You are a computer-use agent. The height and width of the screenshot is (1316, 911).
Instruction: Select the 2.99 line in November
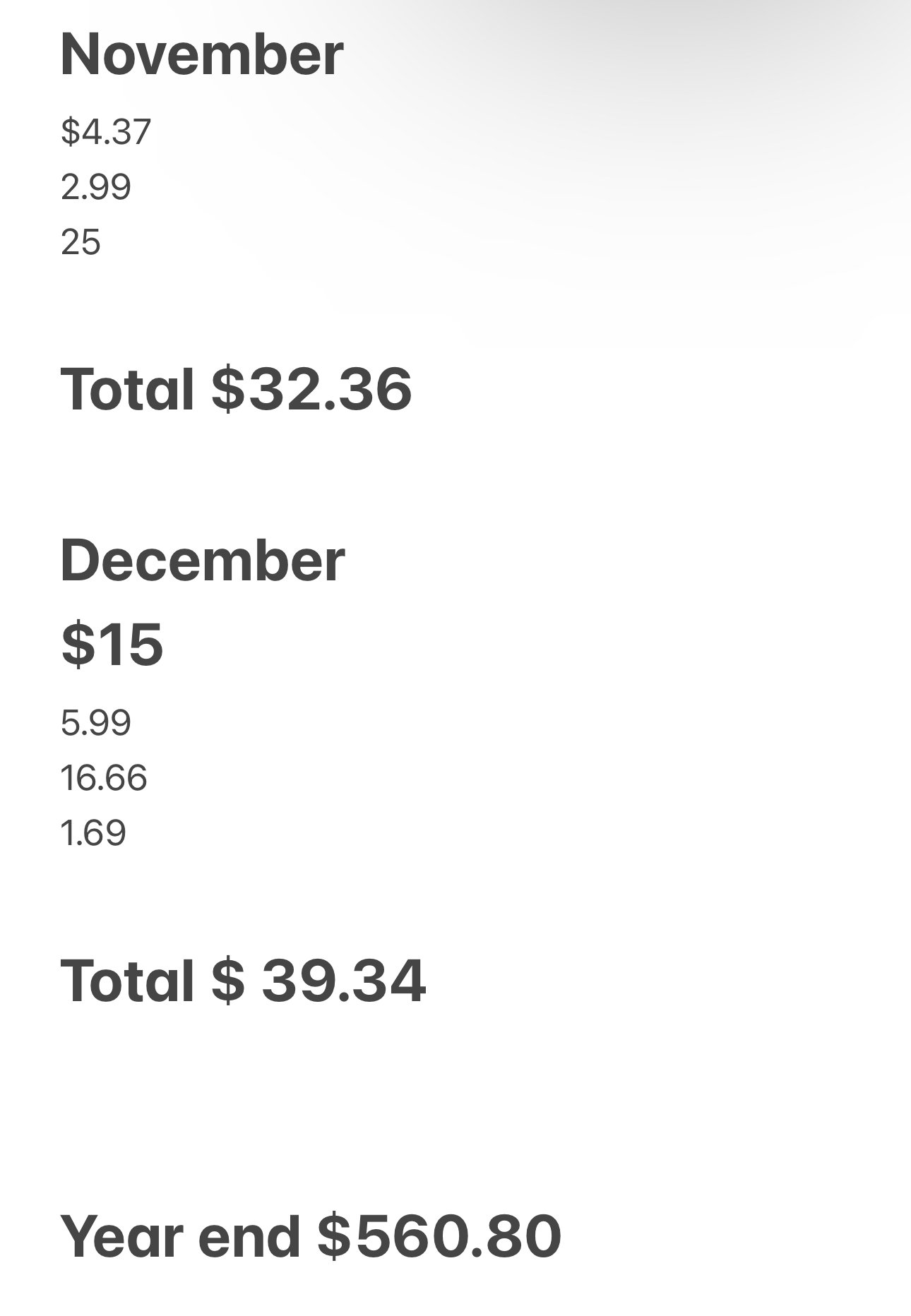pos(96,187)
